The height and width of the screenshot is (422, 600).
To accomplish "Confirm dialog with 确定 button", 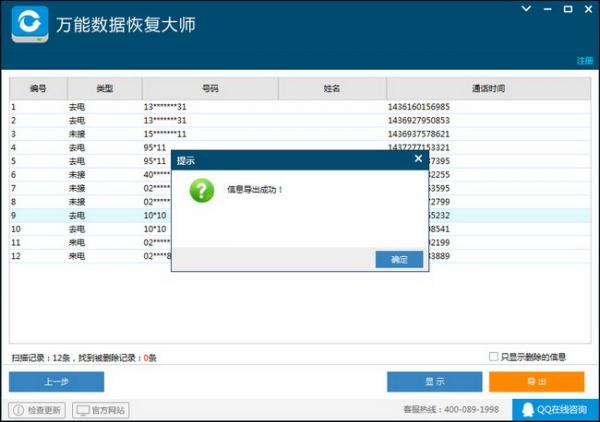I will (x=399, y=259).
